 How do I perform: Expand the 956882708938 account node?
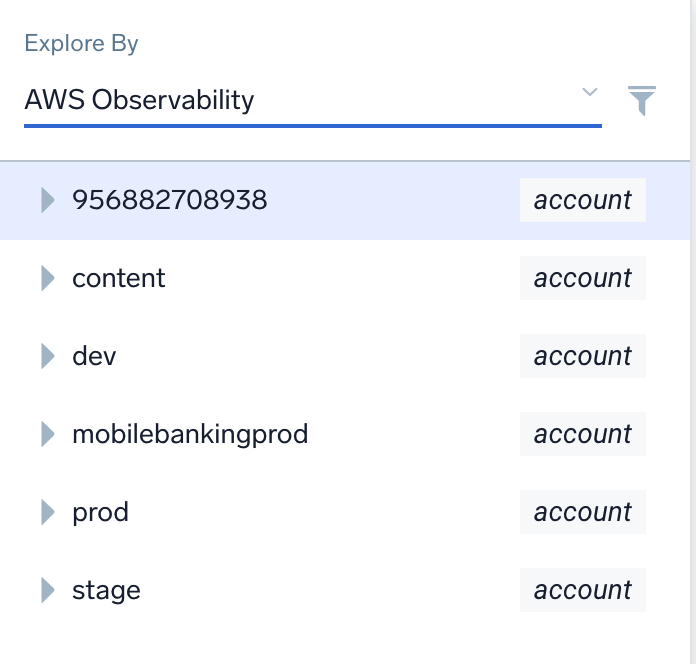(x=47, y=200)
